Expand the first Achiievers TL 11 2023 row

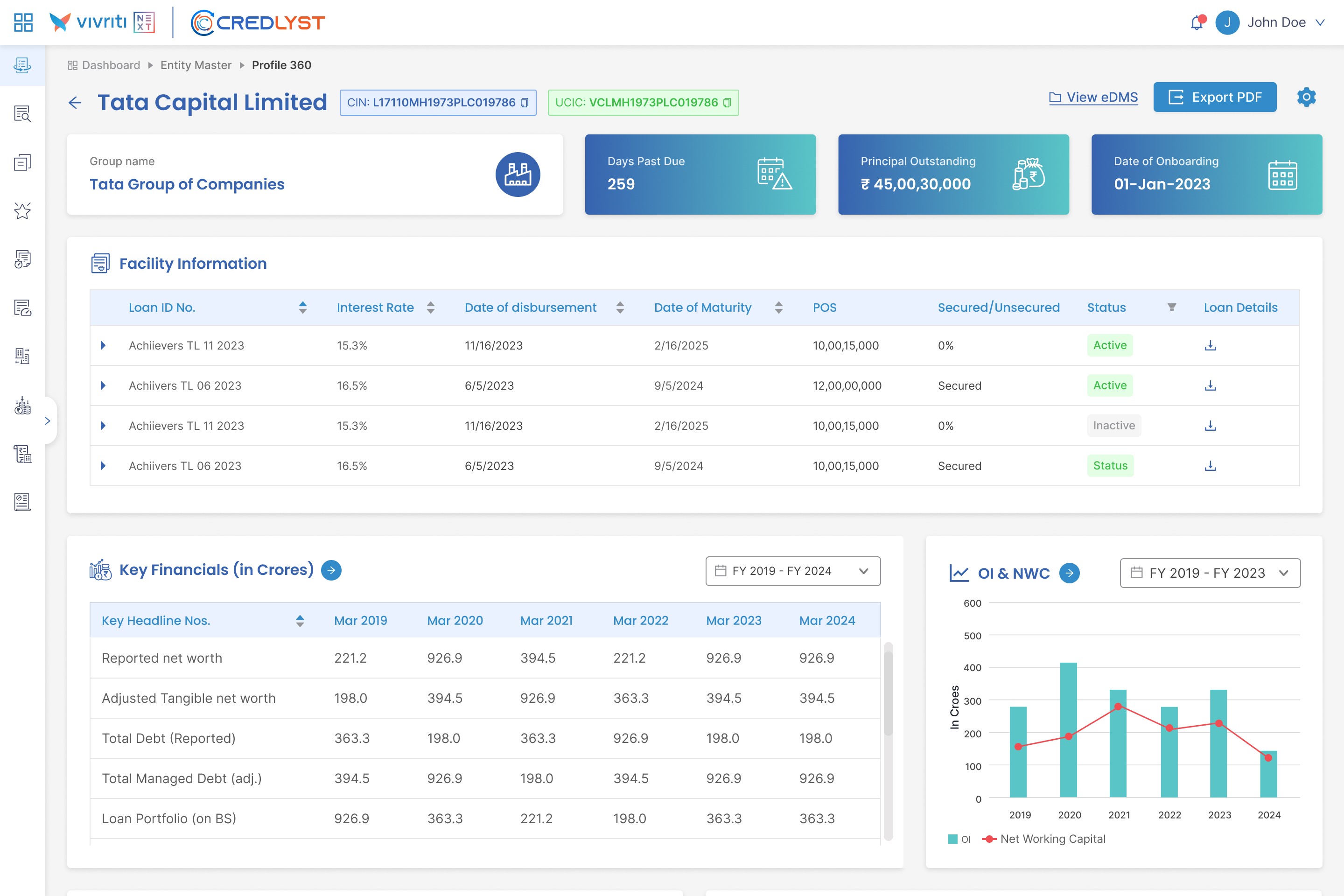(x=103, y=345)
